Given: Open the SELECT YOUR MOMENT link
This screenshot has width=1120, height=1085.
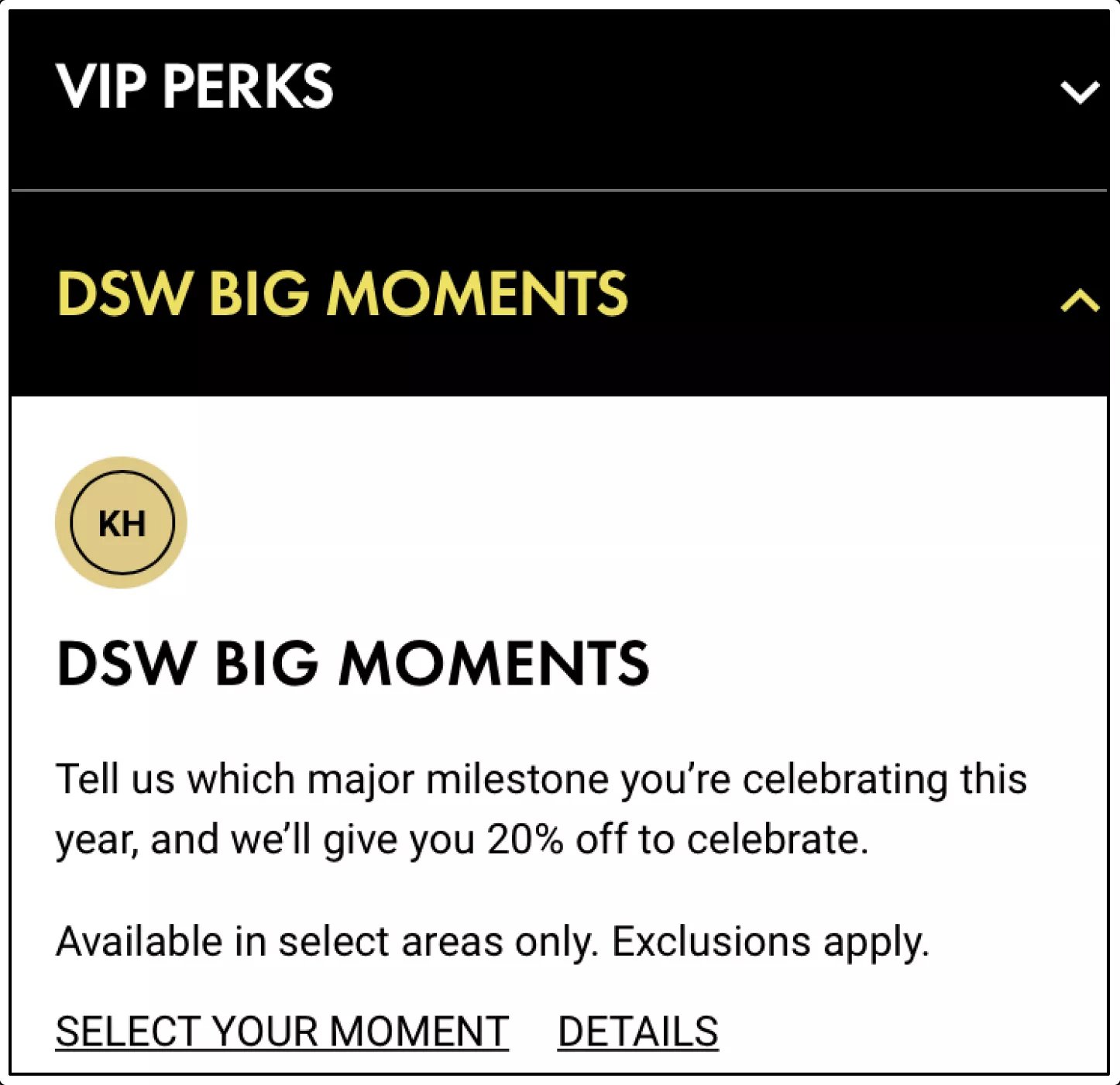Looking at the screenshot, I should pos(282,1032).
